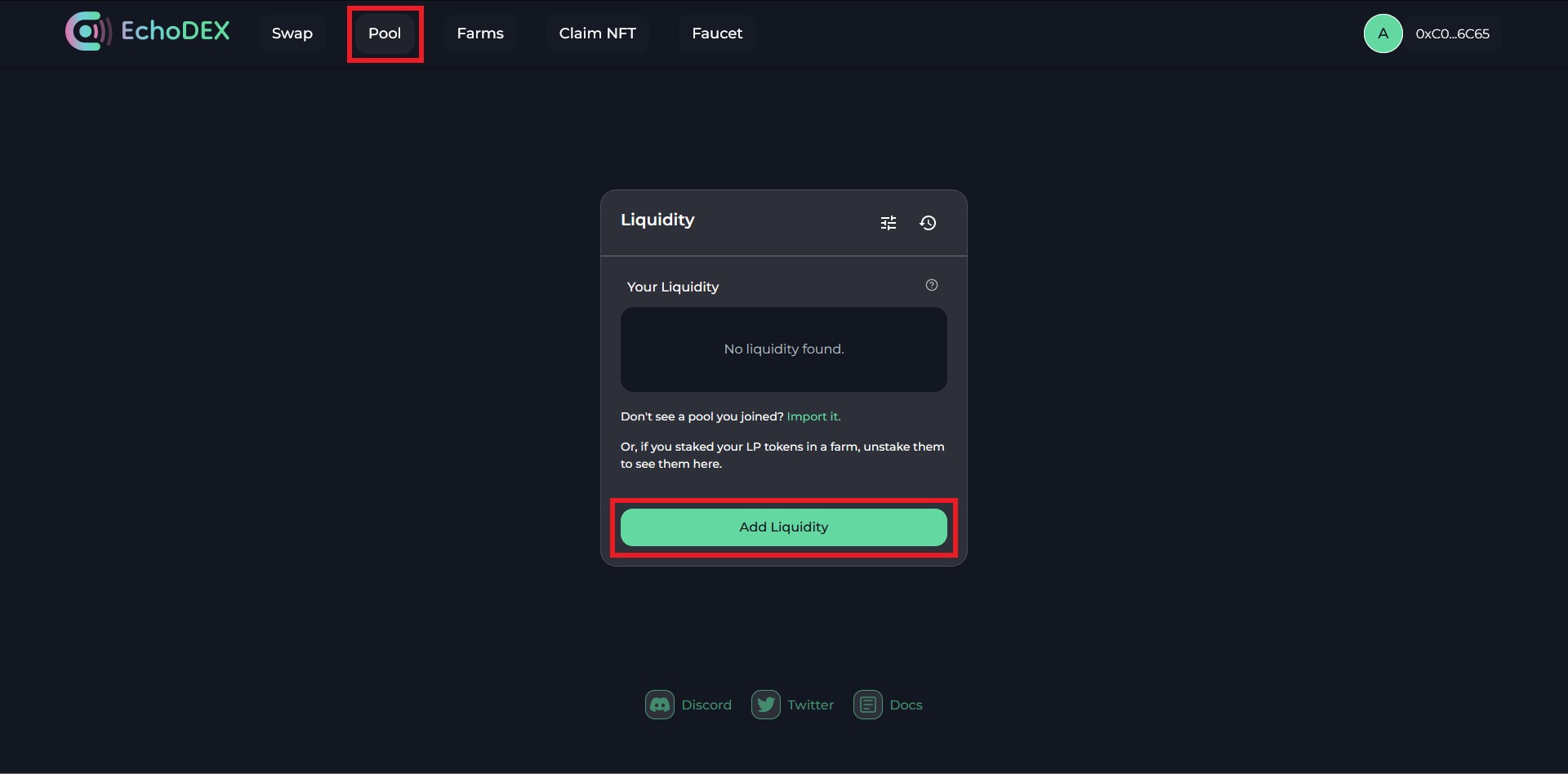Open the transaction history clock icon
Image resolution: width=1568 pixels, height=774 pixels.
click(x=928, y=223)
